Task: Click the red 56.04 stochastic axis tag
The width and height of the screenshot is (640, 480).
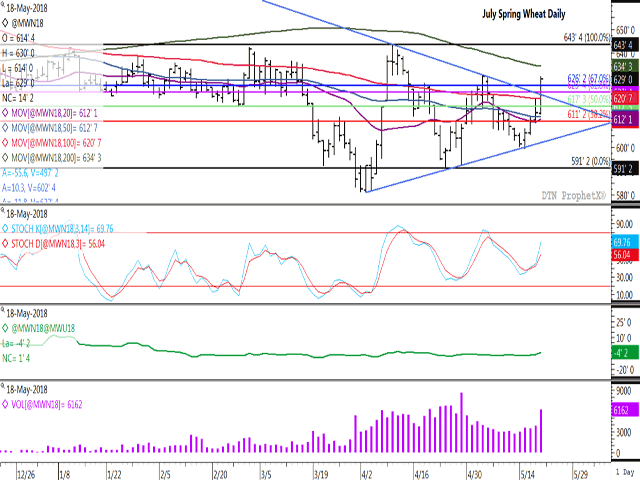Action: (x=625, y=255)
